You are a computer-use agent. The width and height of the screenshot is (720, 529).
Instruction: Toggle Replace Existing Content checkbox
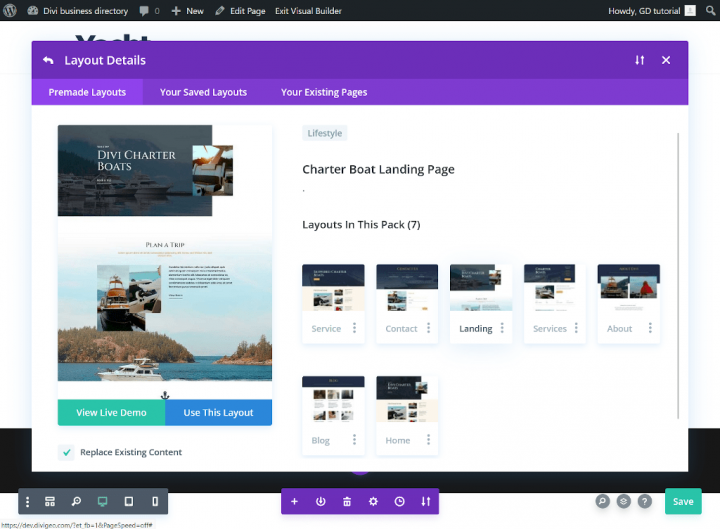[67, 452]
